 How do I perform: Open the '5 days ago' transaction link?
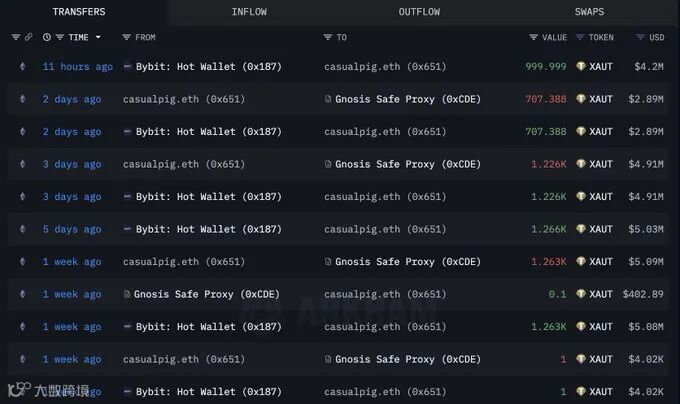tap(72, 229)
